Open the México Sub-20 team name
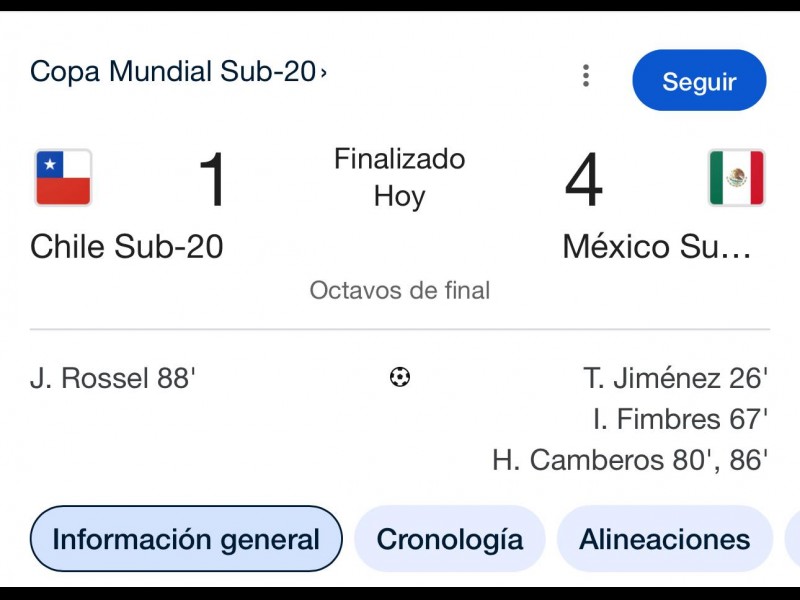This screenshot has height=600, width=800. coord(657,246)
